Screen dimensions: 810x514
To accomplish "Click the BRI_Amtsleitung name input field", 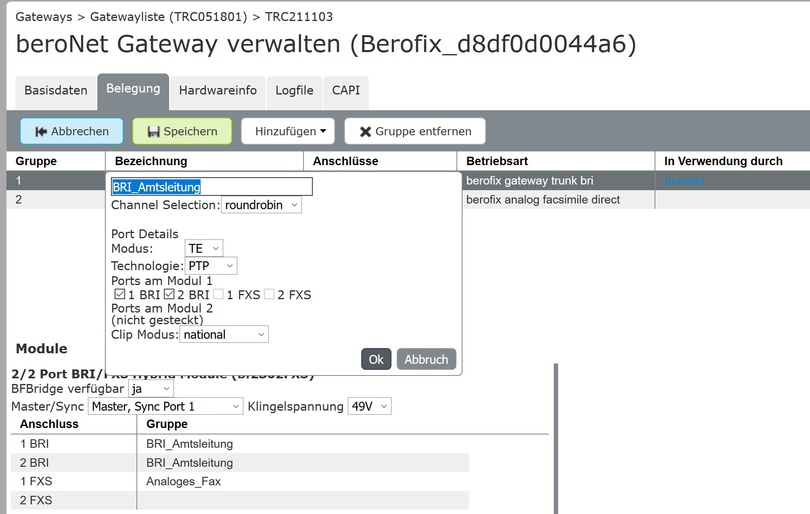I will coord(212,186).
